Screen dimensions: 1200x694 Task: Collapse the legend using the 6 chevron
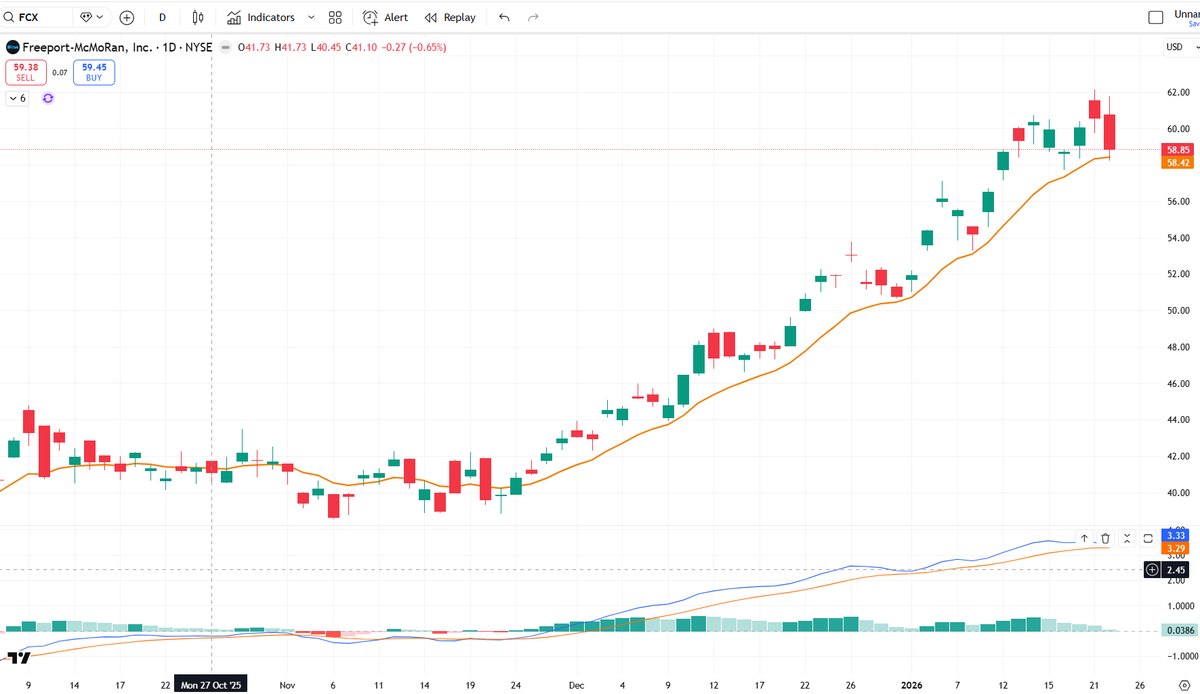(x=17, y=98)
